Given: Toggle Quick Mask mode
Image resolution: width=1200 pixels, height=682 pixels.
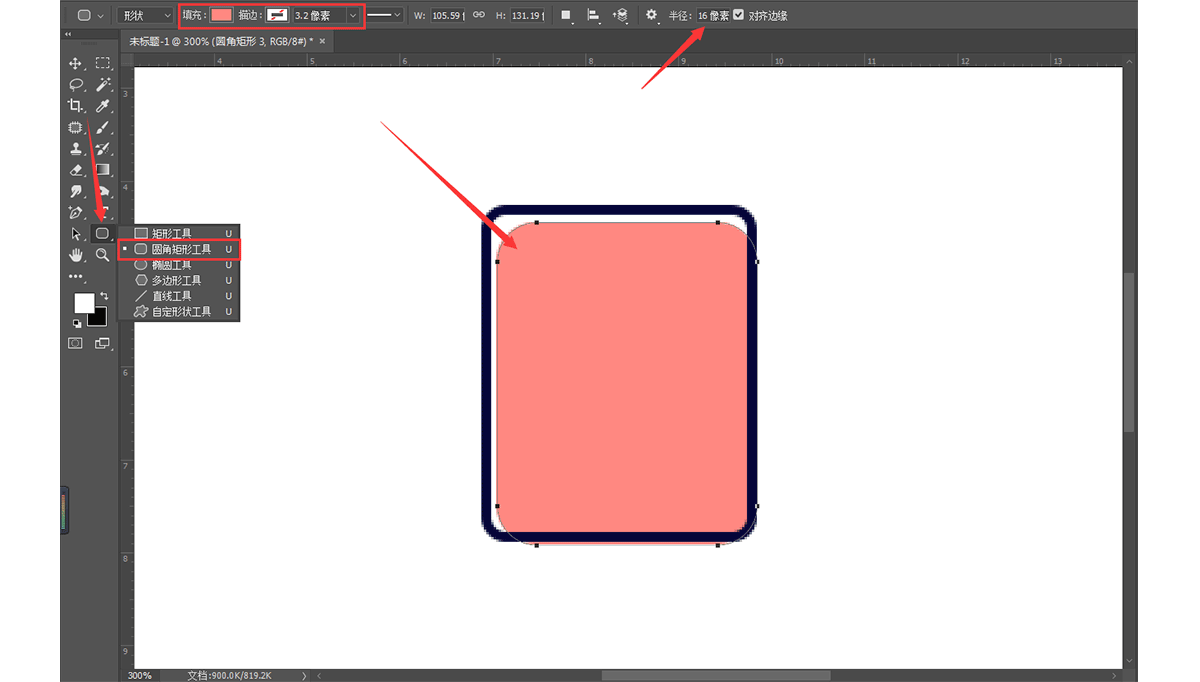Looking at the screenshot, I should pyautogui.click(x=76, y=343).
